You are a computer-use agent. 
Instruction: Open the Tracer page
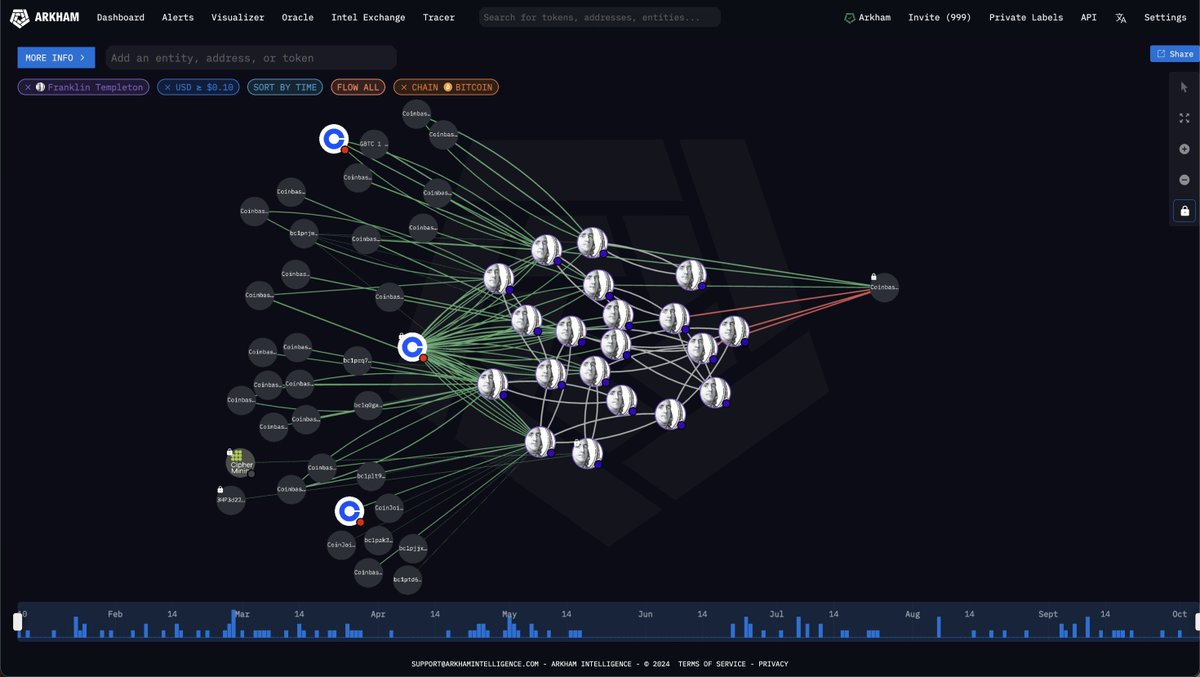[439, 17]
